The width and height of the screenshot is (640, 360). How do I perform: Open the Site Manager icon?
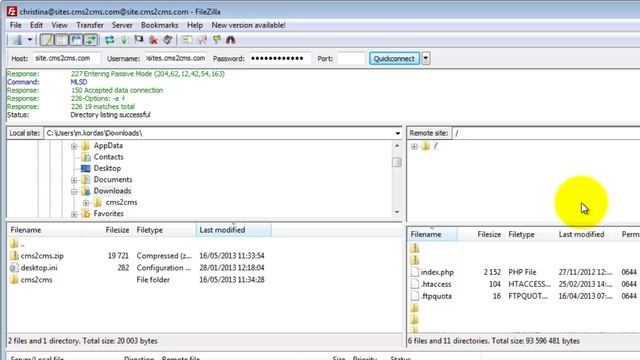[x=17, y=40]
